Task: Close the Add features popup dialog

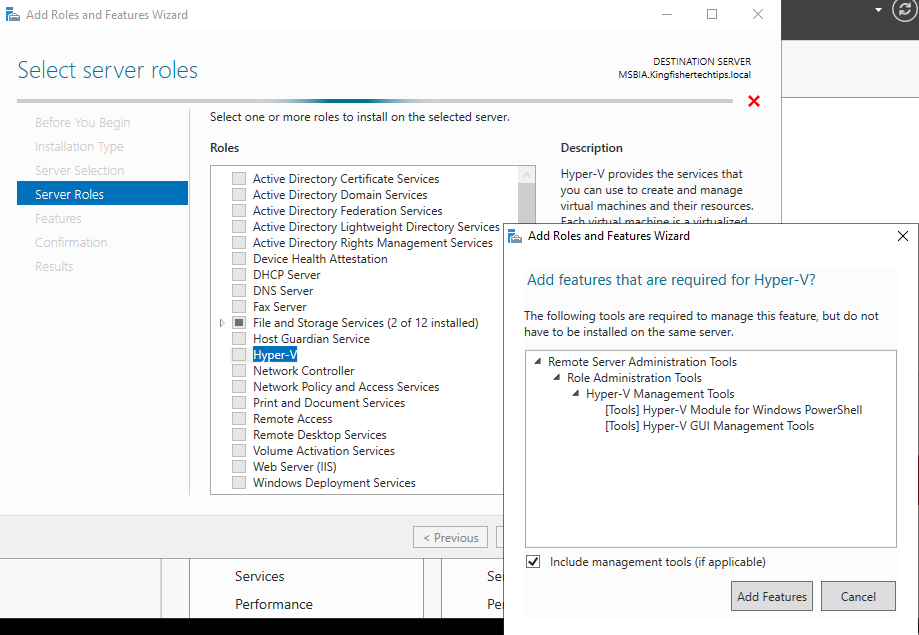Action: click(903, 236)
